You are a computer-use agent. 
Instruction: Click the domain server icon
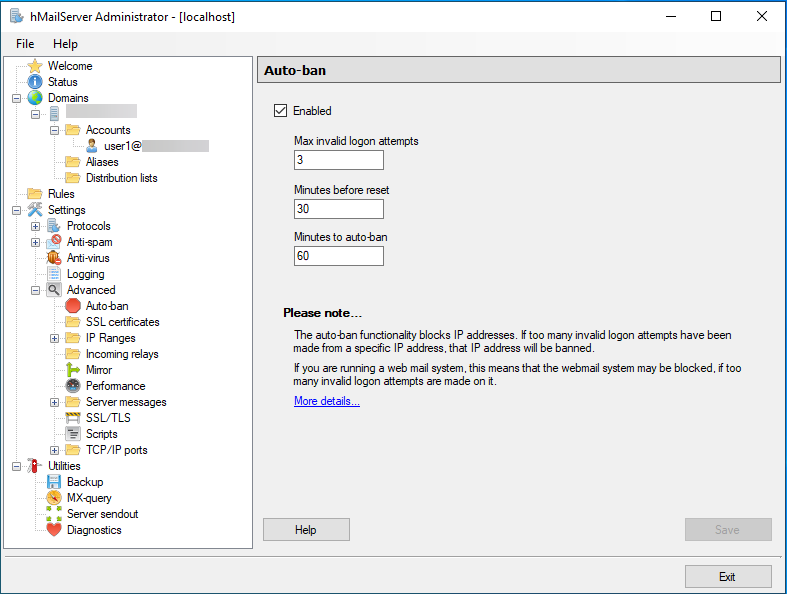click(54, 114)
